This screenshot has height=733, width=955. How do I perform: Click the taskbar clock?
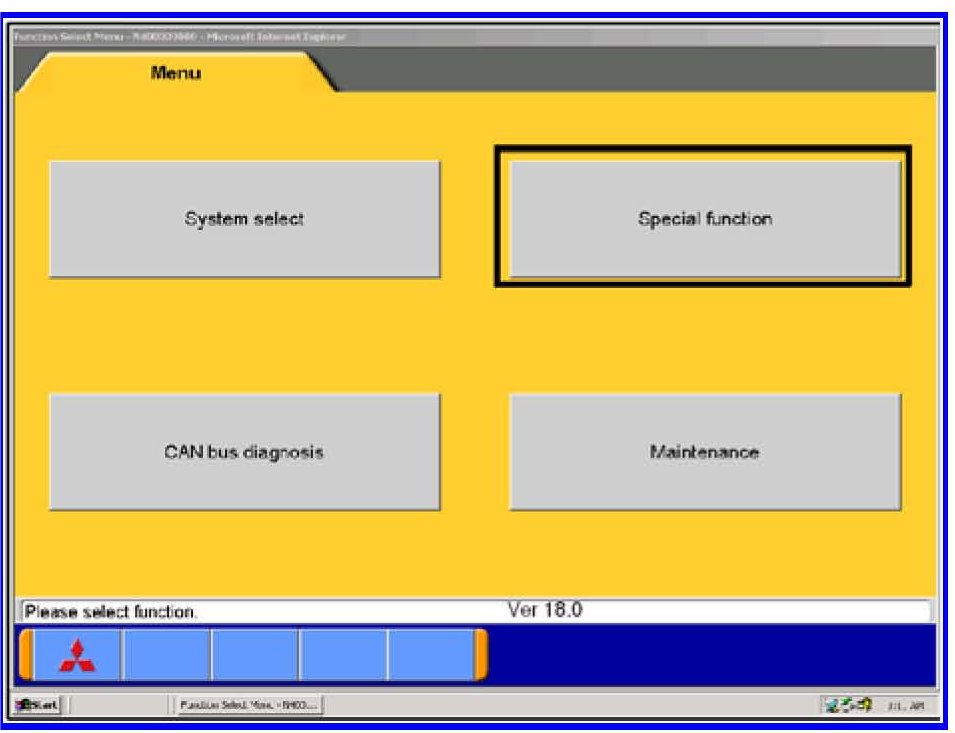[906, 706]
